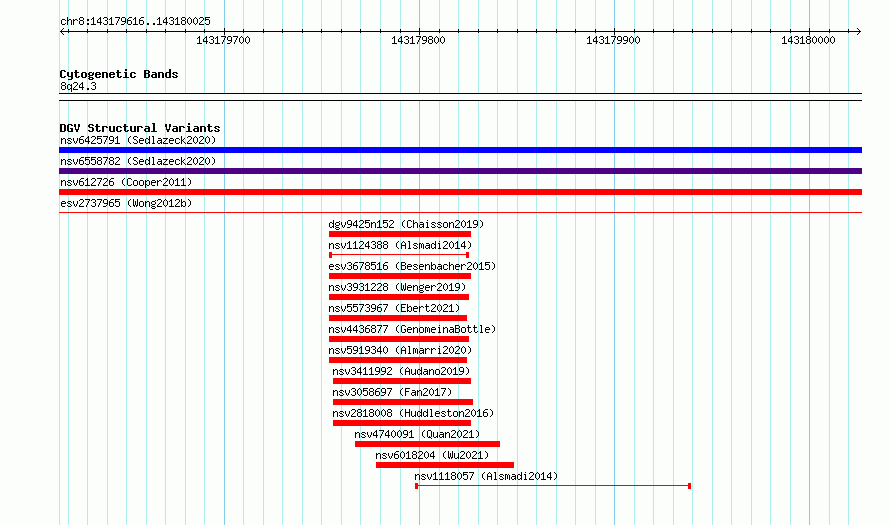
Task: Select the nsv6558782 (Sedlazeck2020) purple variant bar
Action: pos(460,171)
